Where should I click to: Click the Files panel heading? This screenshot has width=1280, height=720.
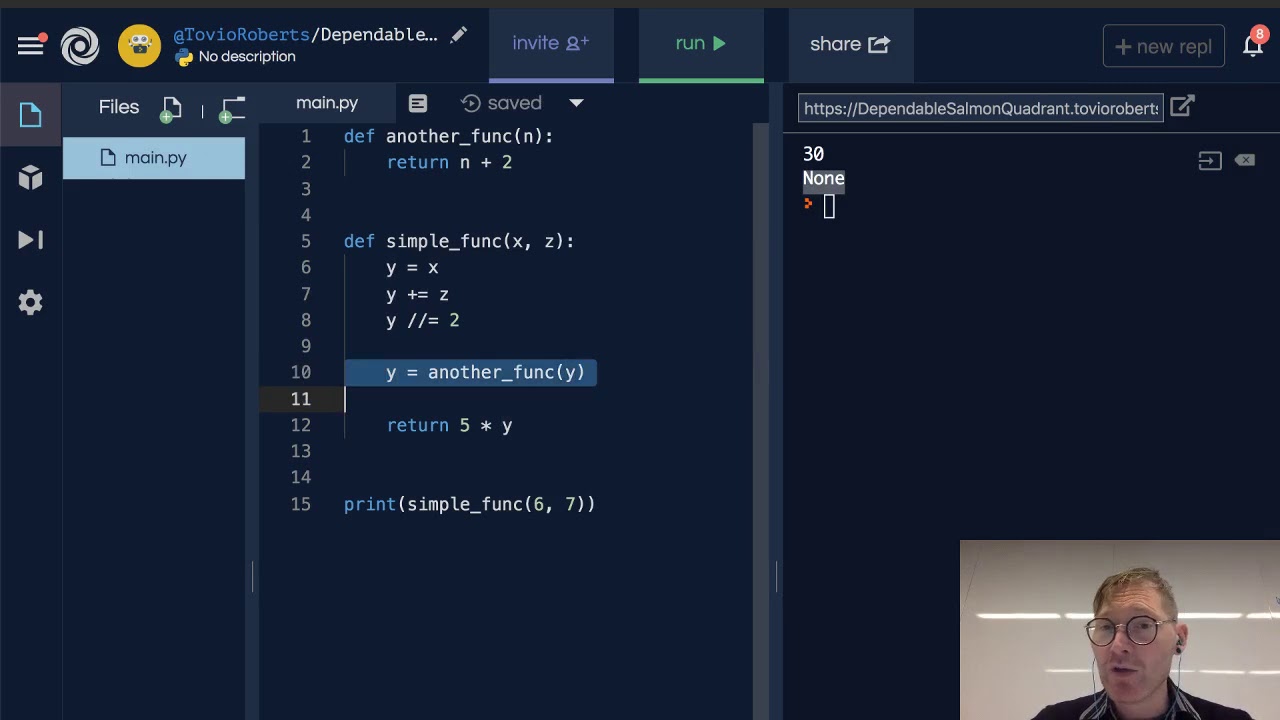point(119,107)
